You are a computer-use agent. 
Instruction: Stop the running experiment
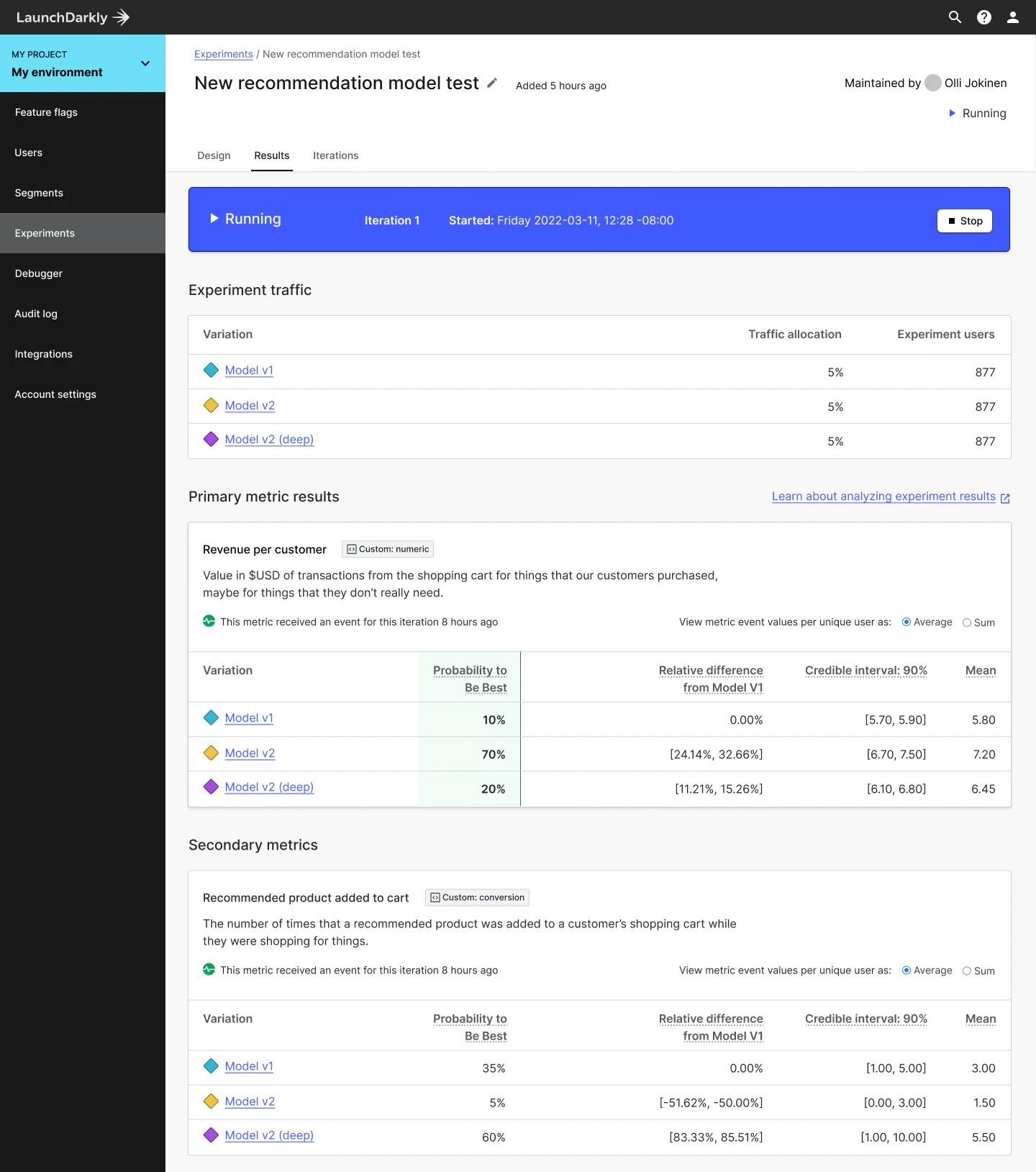[964, 221]
